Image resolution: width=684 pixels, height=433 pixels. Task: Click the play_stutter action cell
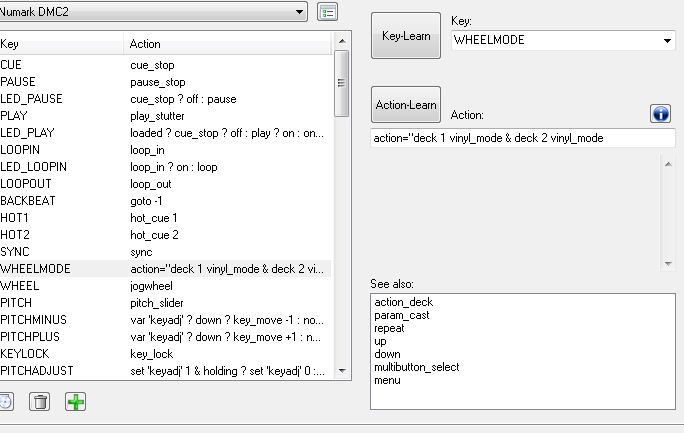click(x=157, y=116)
